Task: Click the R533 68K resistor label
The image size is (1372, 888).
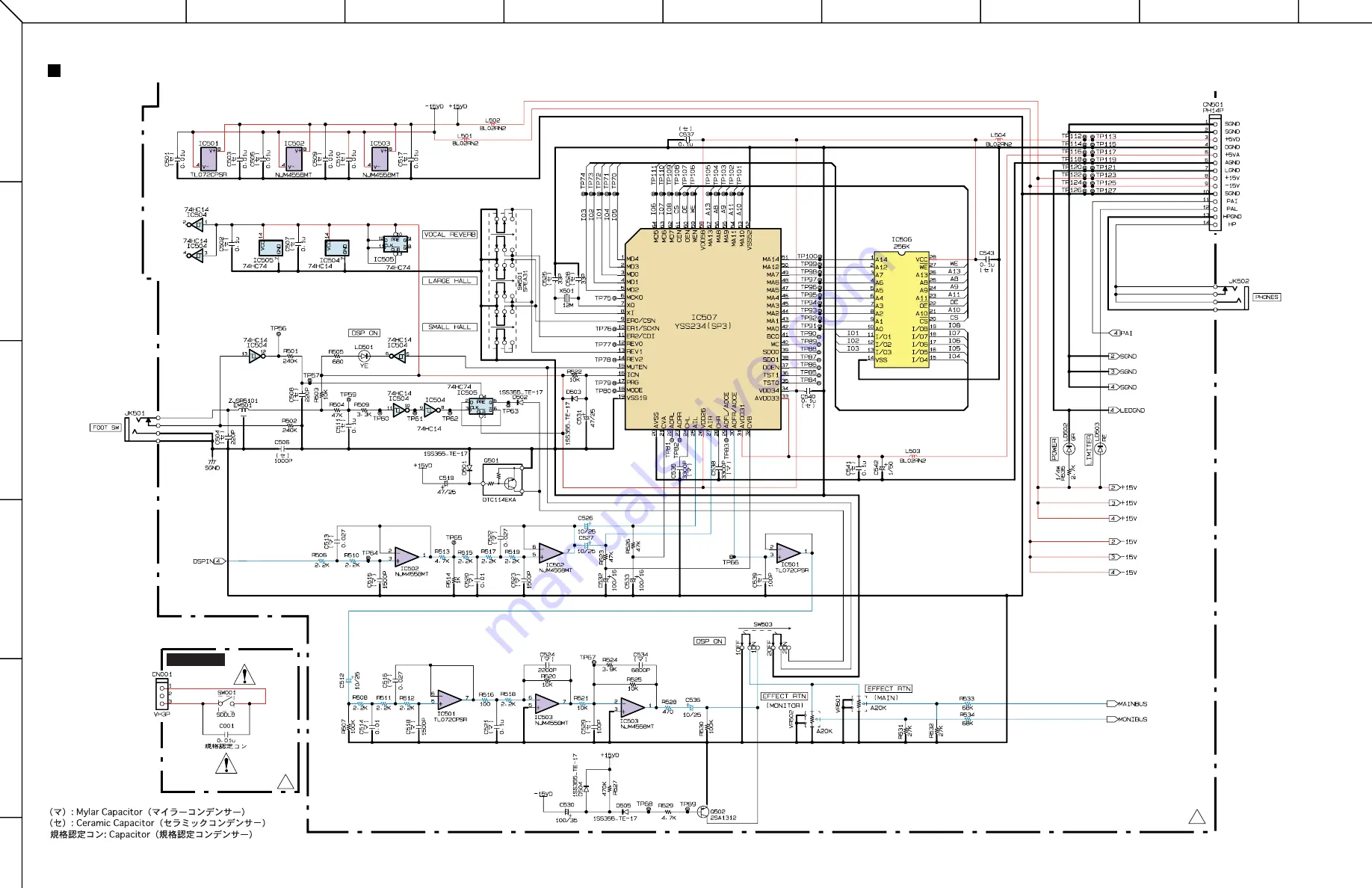Action: (967, 703)
